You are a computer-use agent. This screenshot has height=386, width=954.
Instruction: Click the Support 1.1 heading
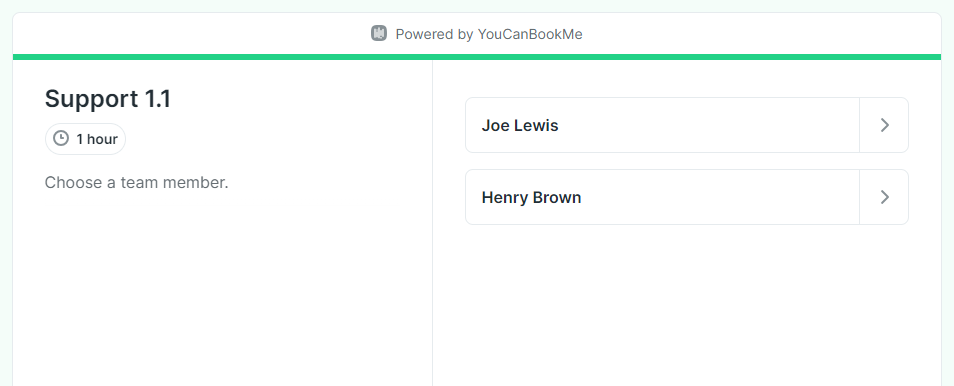click(x=108, y=99)
